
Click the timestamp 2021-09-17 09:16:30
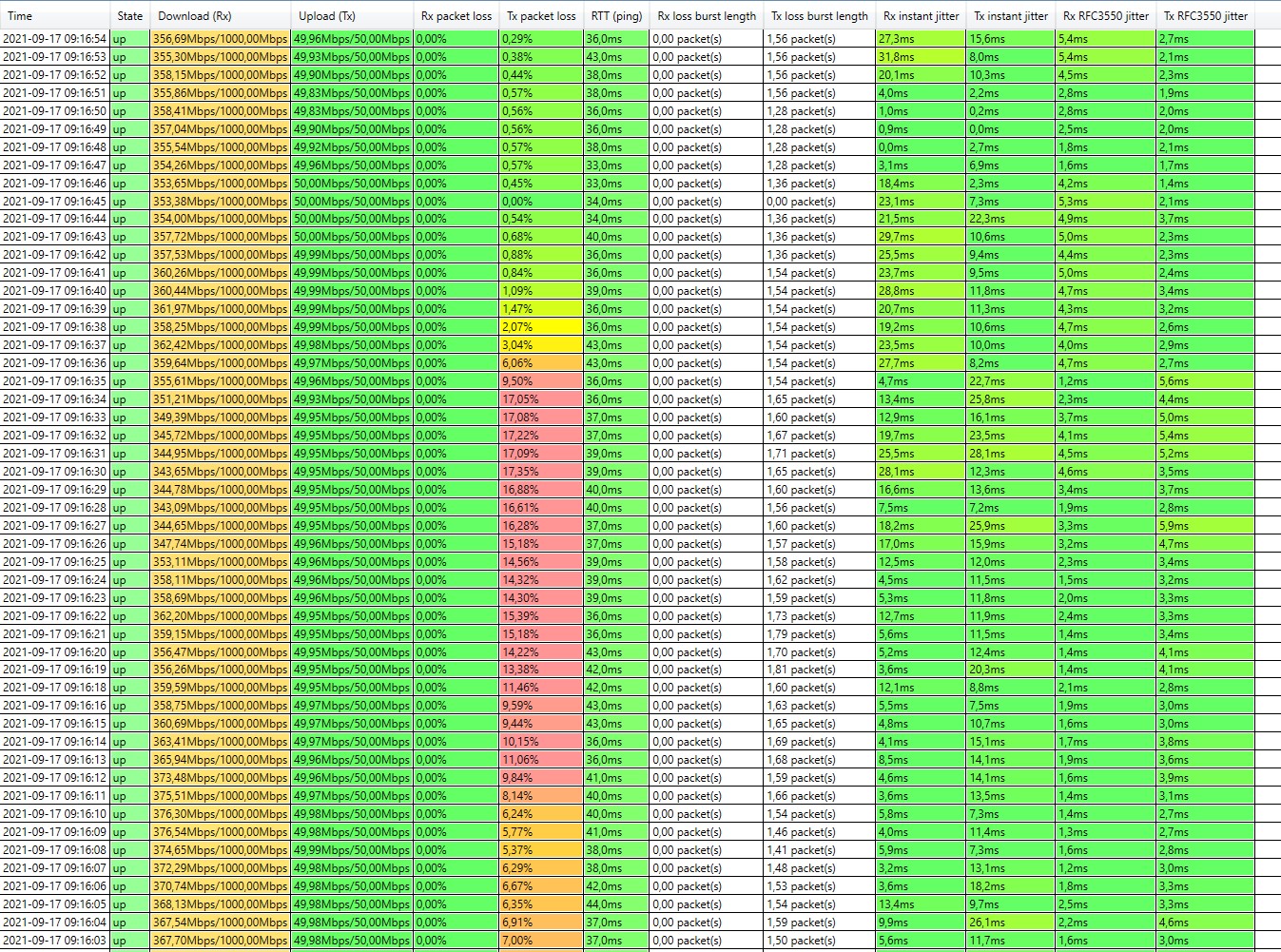[x=55, y=472]
